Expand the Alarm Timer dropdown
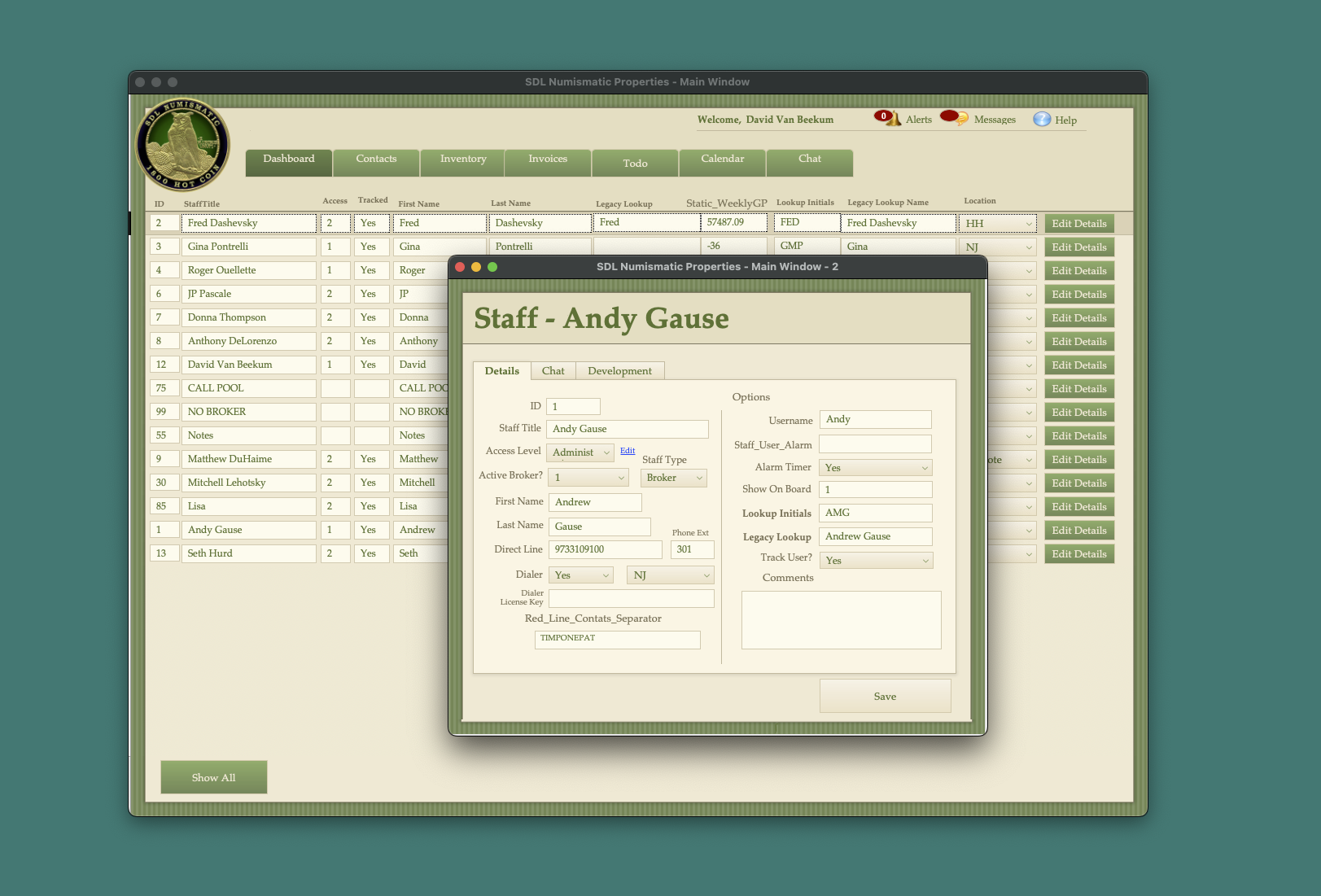The width and height of the screenshot is (1321, 896). [875, 468]
